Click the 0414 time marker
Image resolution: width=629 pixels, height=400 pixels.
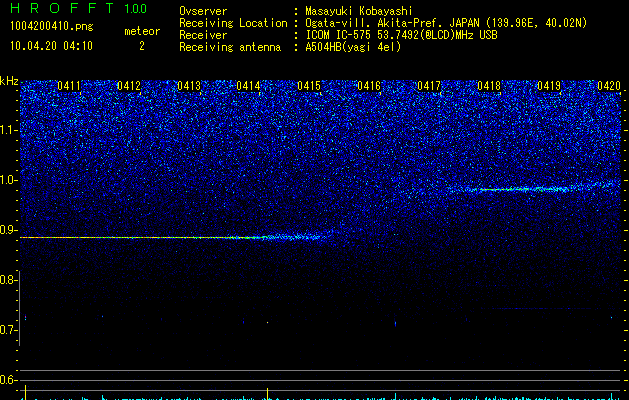[x=248, y=86]
